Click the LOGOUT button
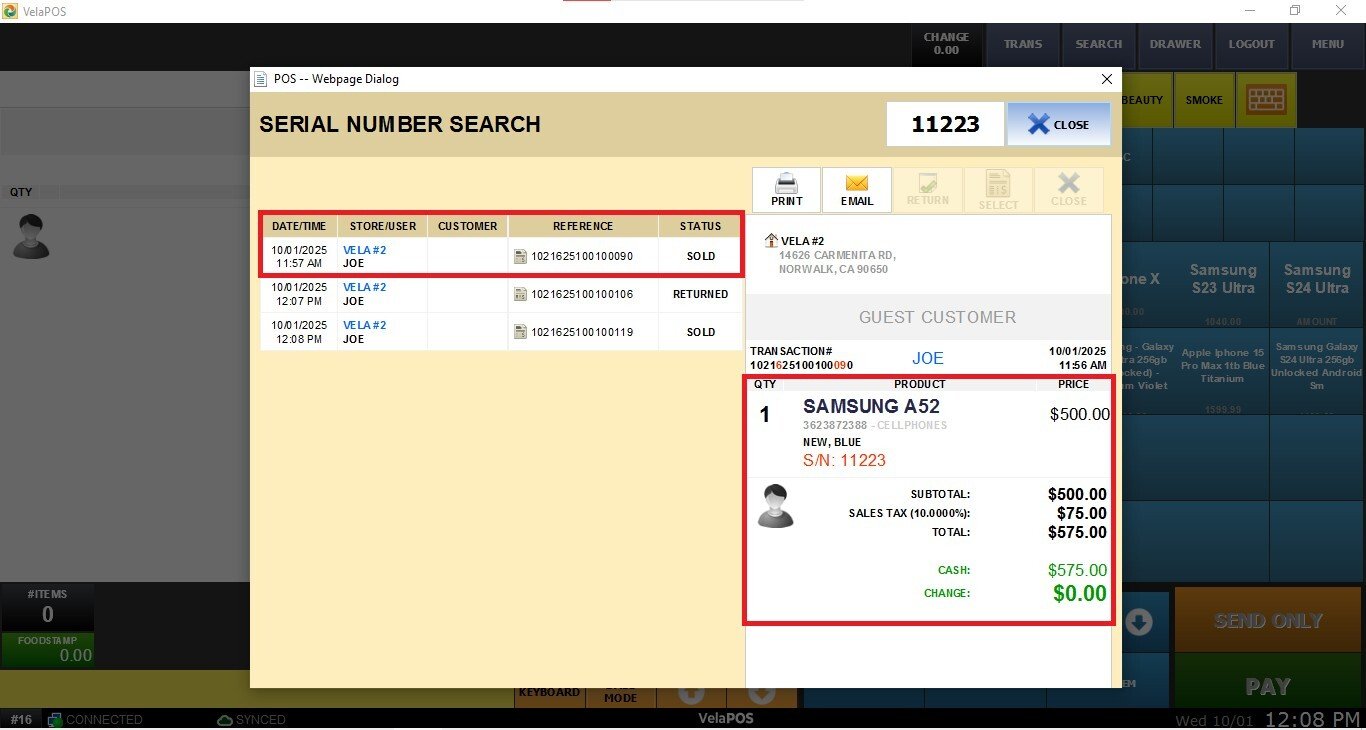 tap(1251, 45)
